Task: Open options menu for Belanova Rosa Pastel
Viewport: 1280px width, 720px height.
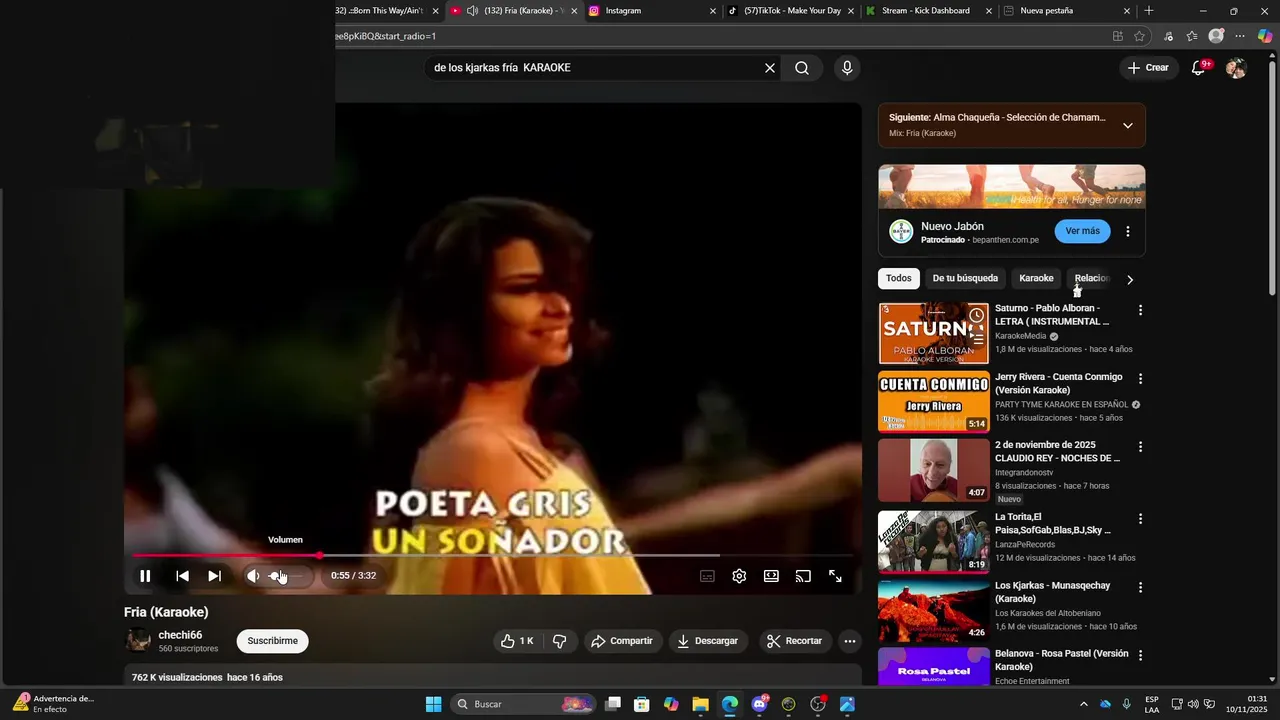Action: [1140, 655]
